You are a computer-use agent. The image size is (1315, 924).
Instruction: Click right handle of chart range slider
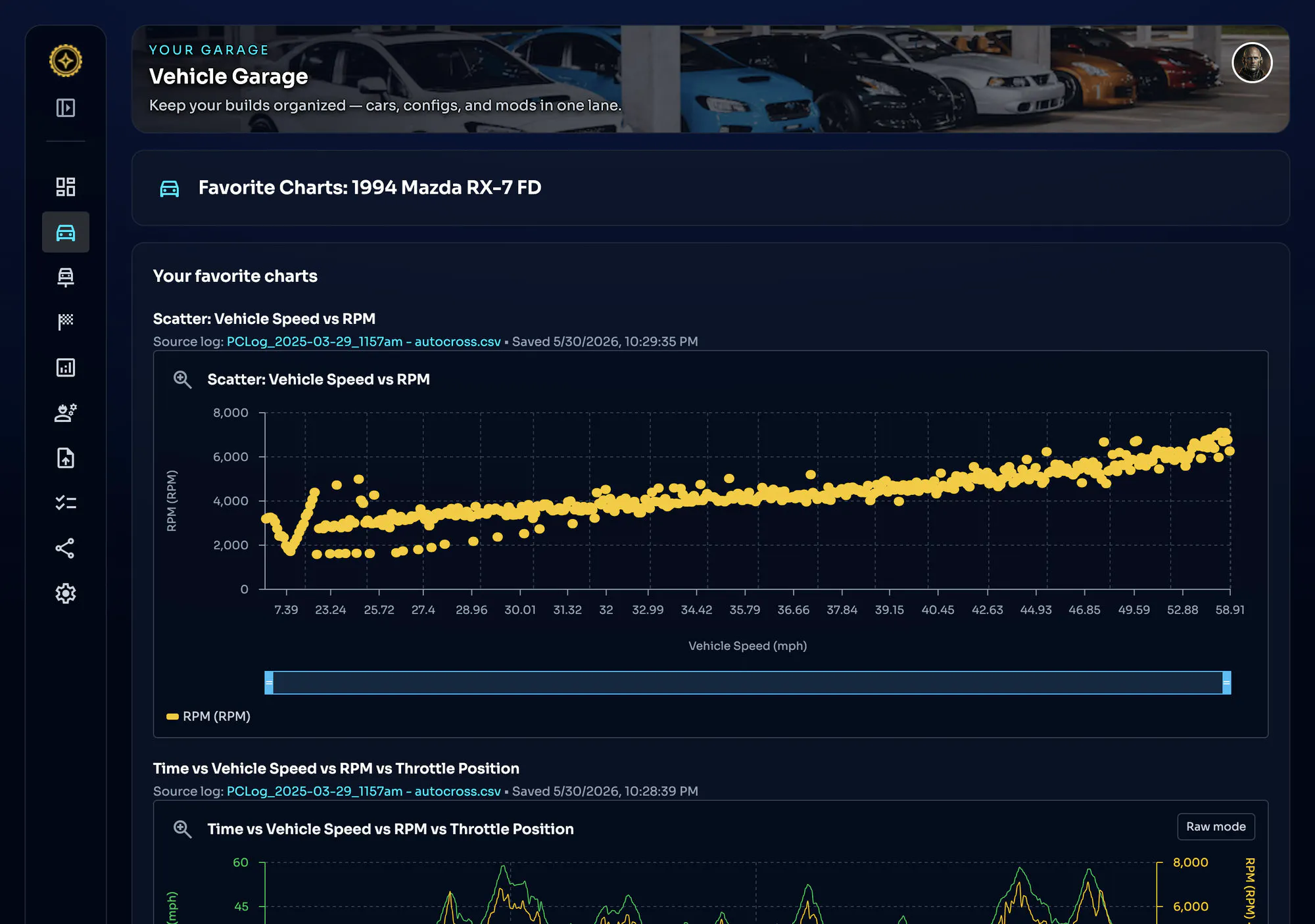pos(1226,683)
